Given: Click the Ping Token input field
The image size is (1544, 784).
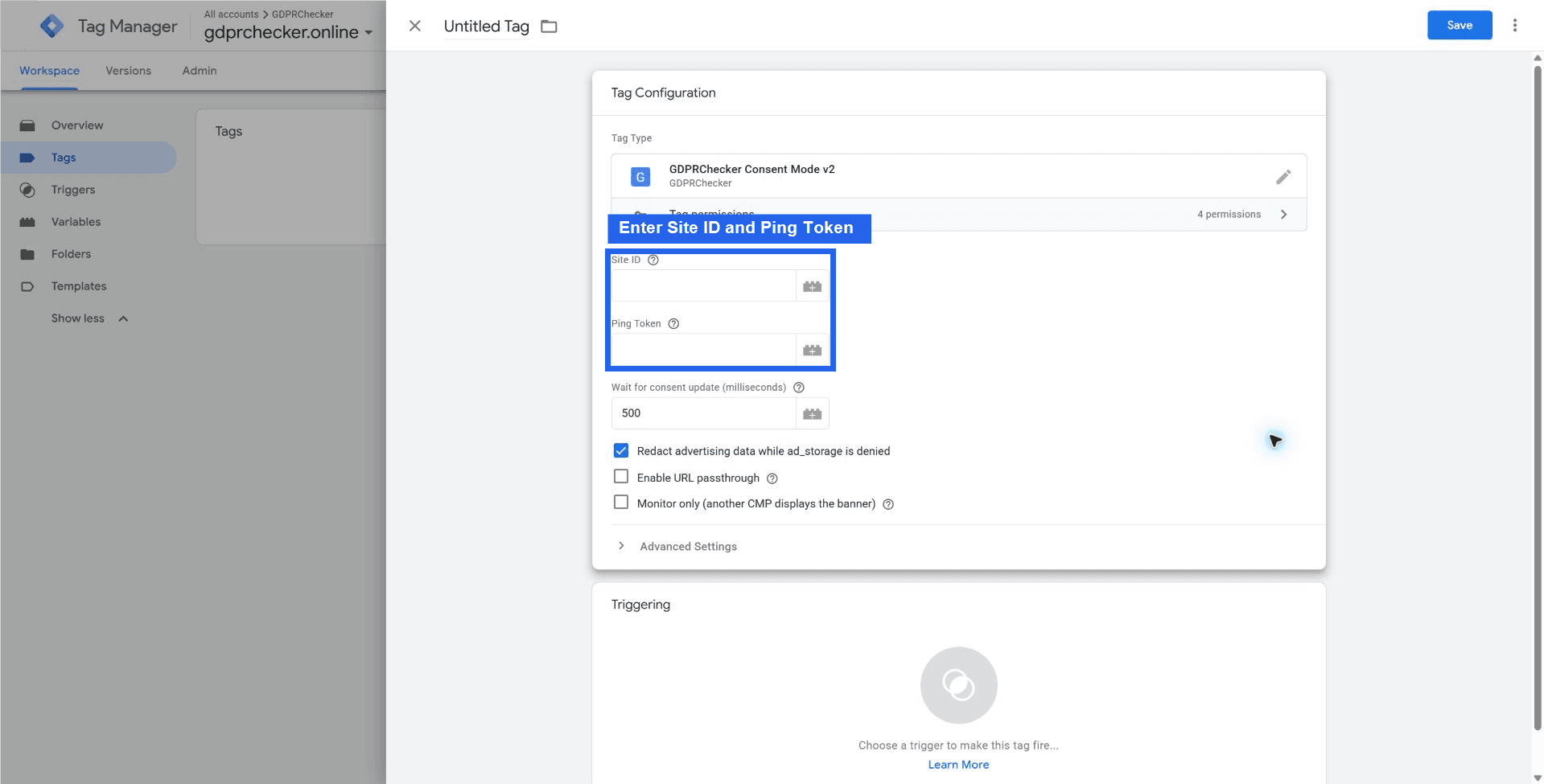Looking at the screenshot, I should [704, 350].
